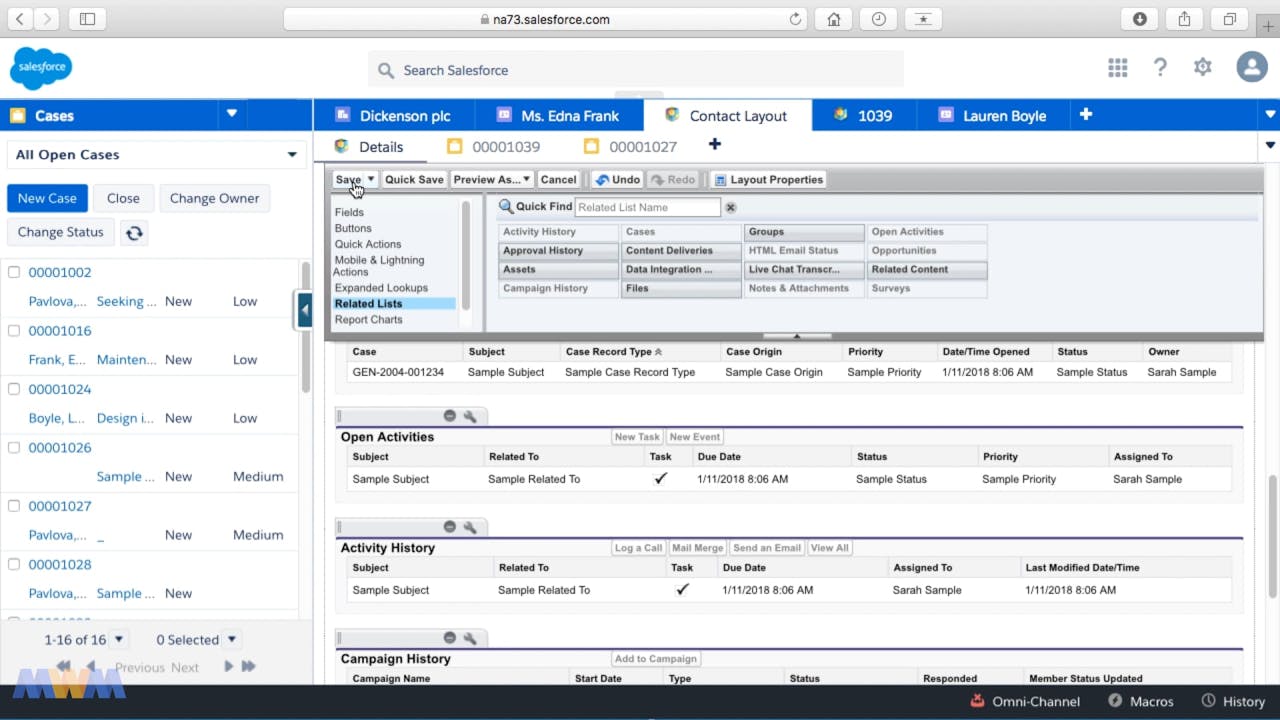Select Fields in the layout palette list
The width and height of the screenshot is (1280, 720).
click(x=349, y=212)
